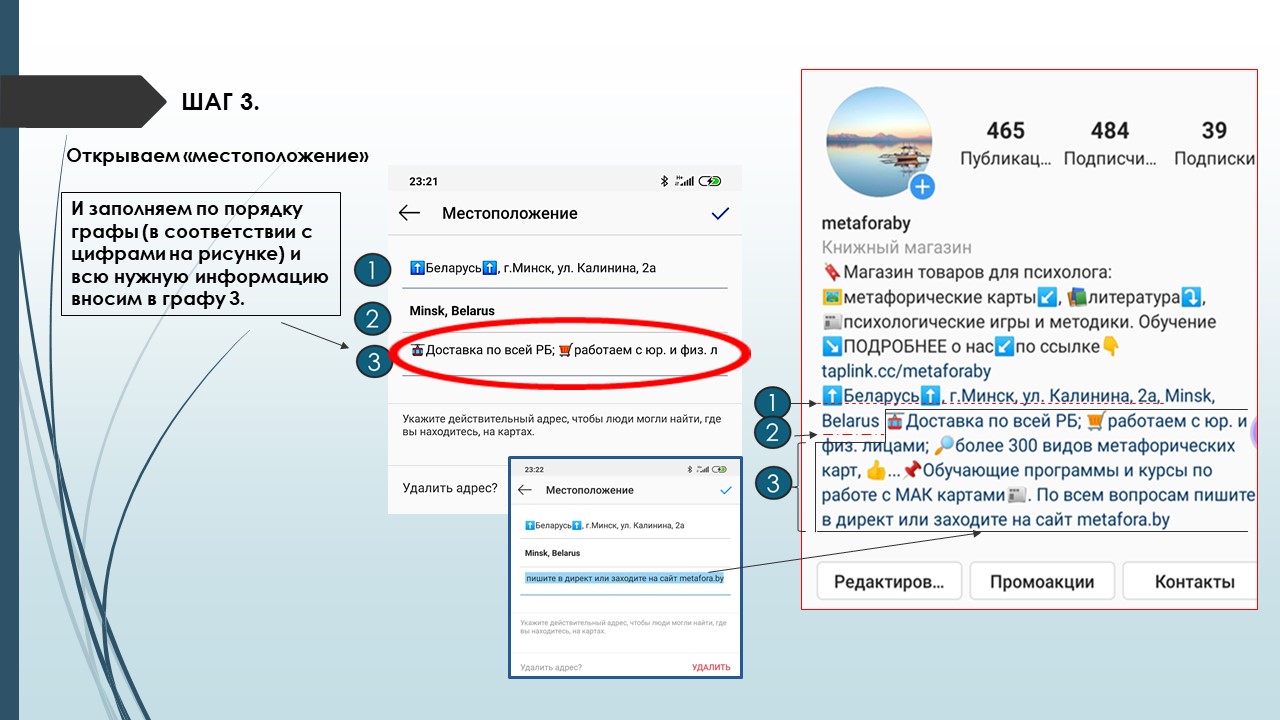Click Bluetooth icon in 23:21 status bar
1280x720 pixels.
(664, 181)
